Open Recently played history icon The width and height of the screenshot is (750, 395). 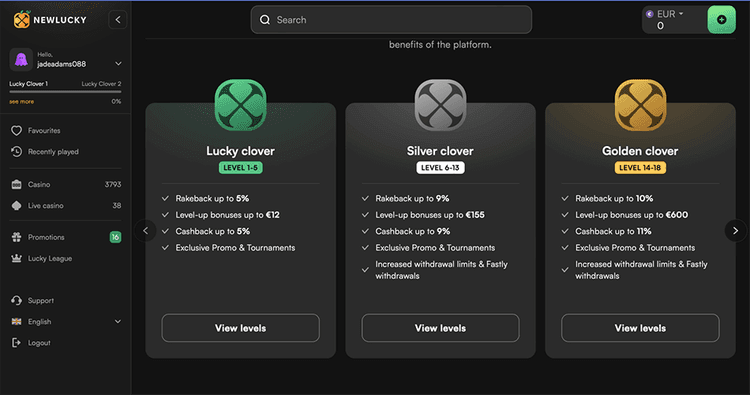click(16, 152)
